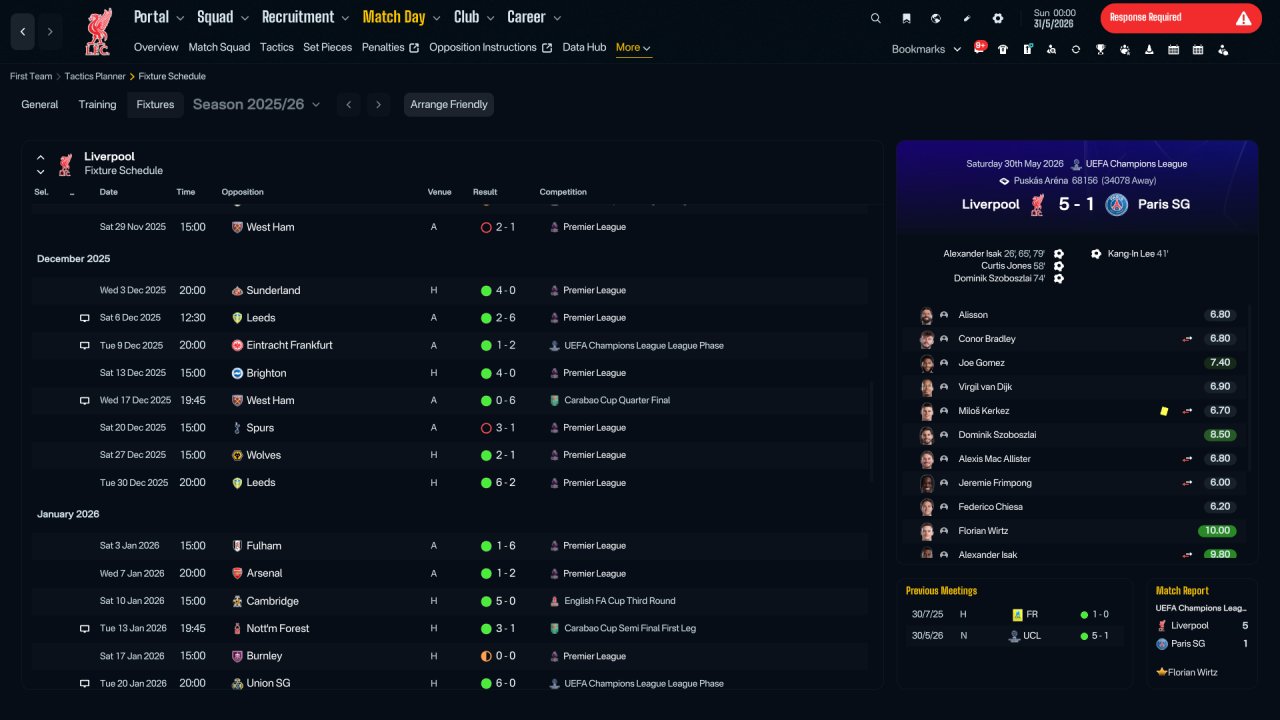The image size is (1280, 720).
Task: Click the training cone icon in bookmarks bar
Action: point(1149,49)
